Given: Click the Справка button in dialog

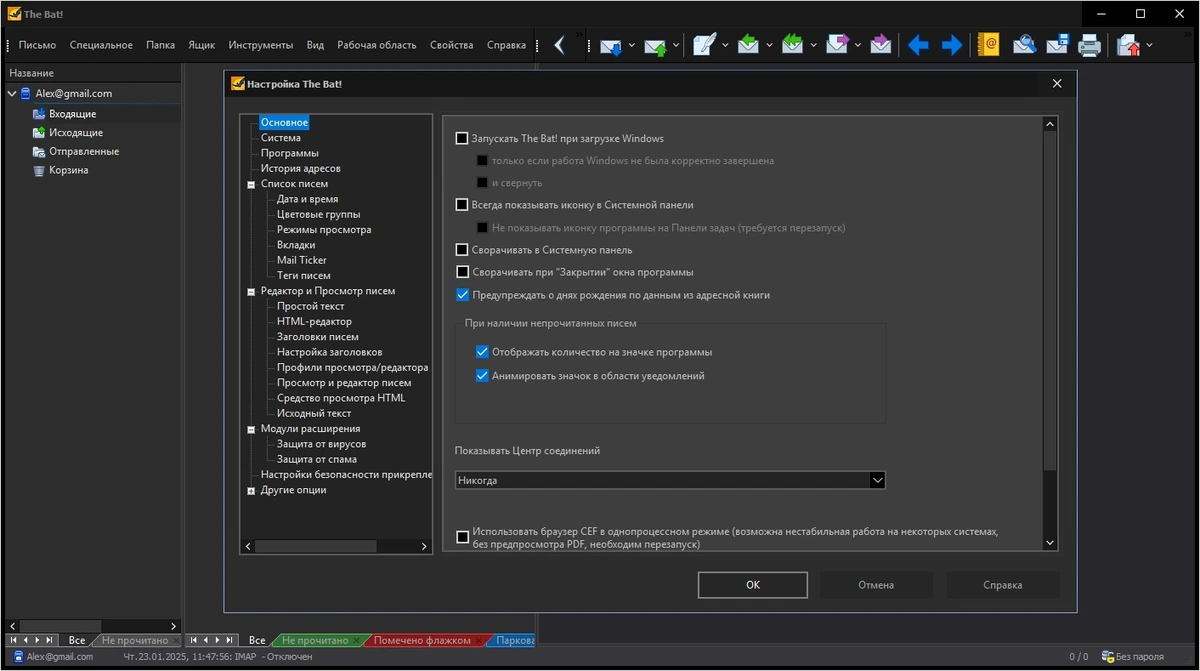Looking at the screenshot, I should click(1002, 585).
